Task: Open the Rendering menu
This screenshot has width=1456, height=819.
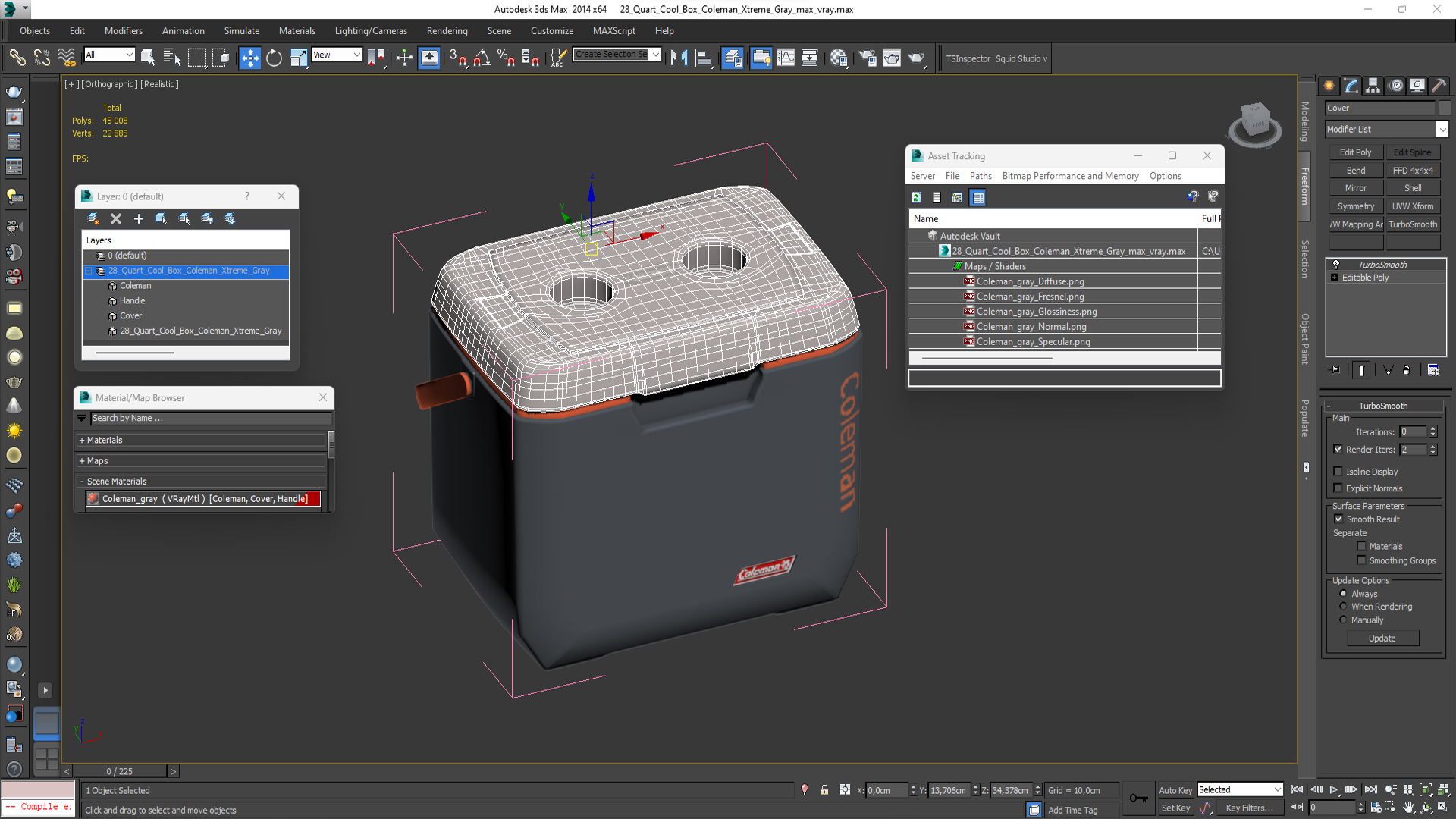Action: click(447, 31)
